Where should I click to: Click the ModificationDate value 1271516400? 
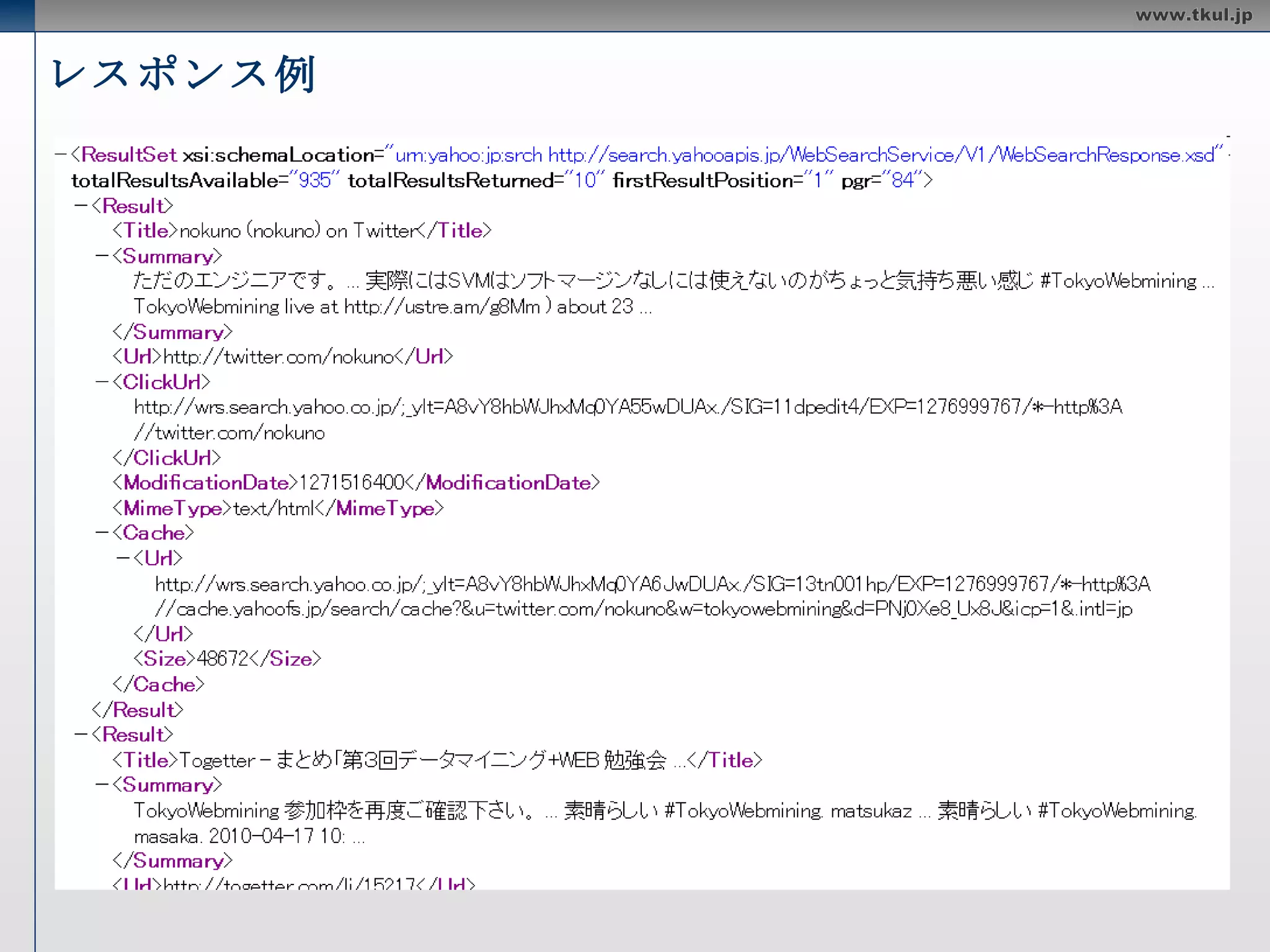click(352, 483)
